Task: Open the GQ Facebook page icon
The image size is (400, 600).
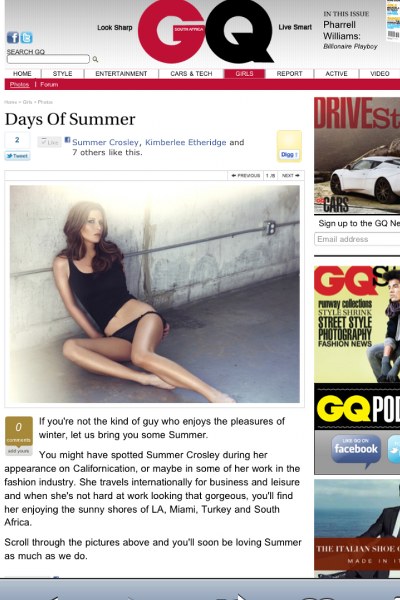Action: point(13,38)
